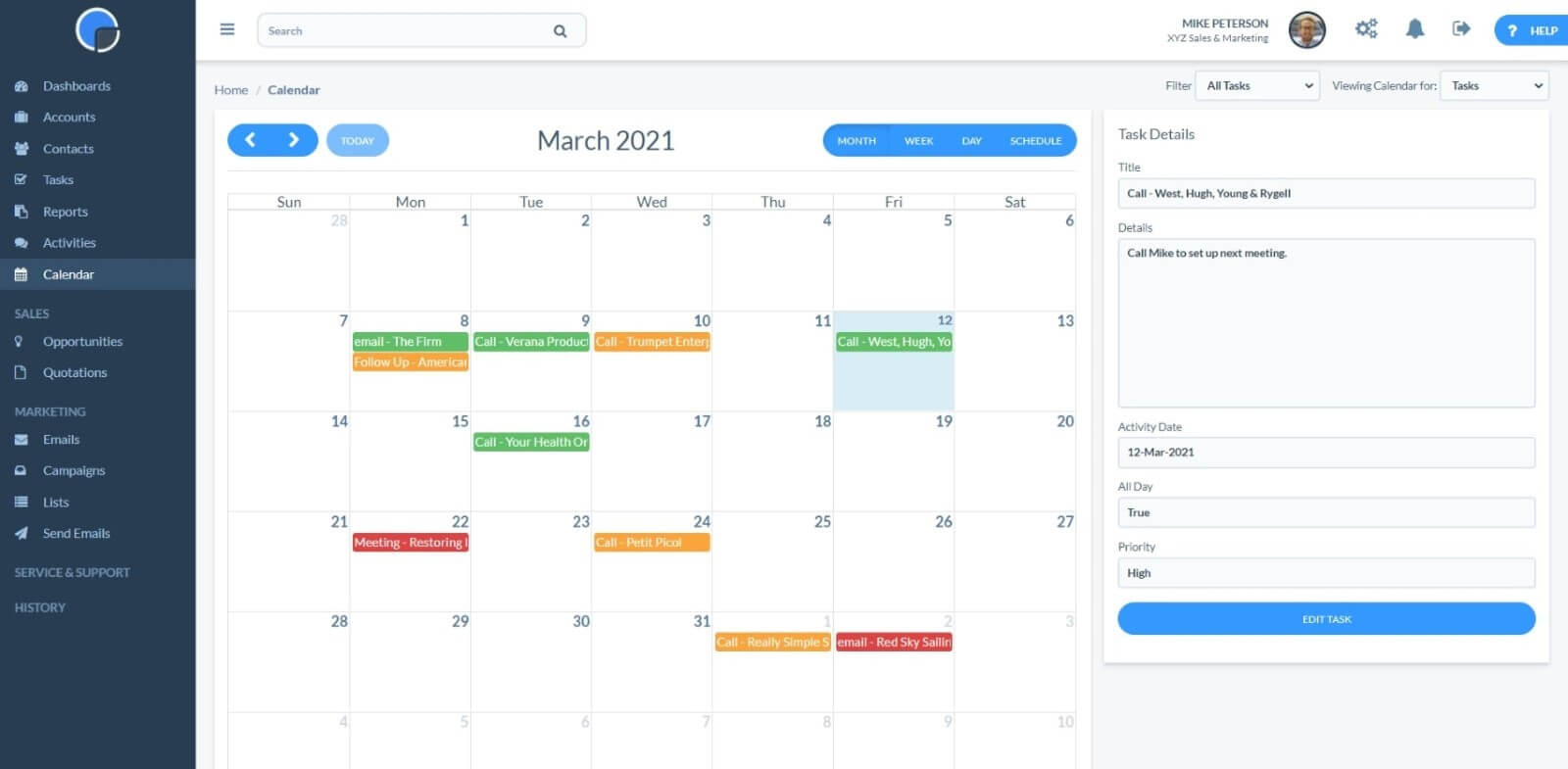This screenshot has height=769, width=1568.
Task: Click the Activity Date field
Action: click(1326, 453)
